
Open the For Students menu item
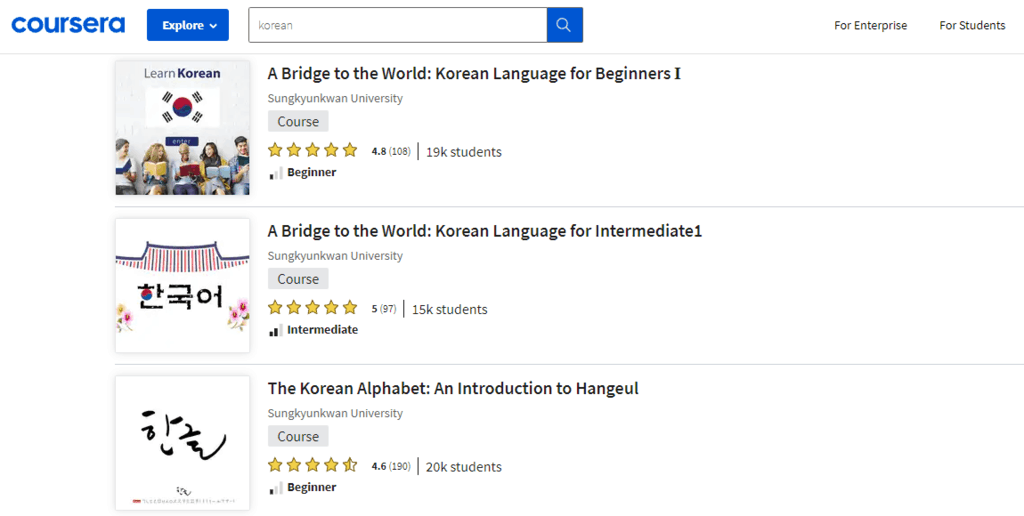(x=972, y=25)
